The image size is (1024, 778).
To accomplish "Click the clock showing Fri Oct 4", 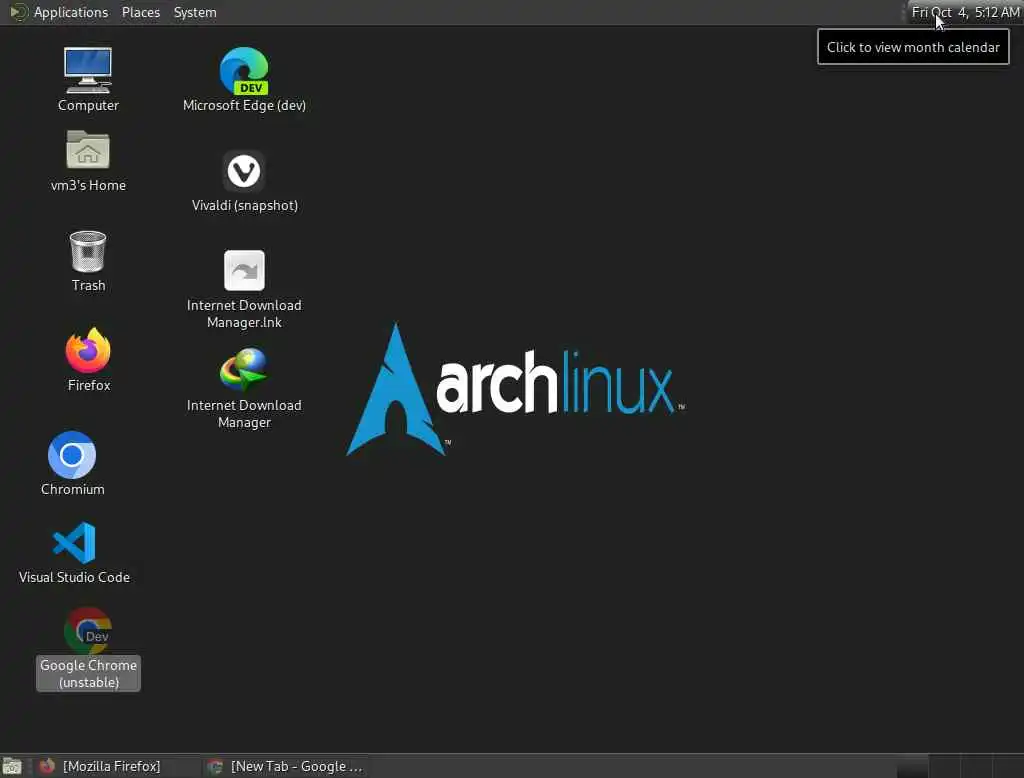I will (965, 12).
